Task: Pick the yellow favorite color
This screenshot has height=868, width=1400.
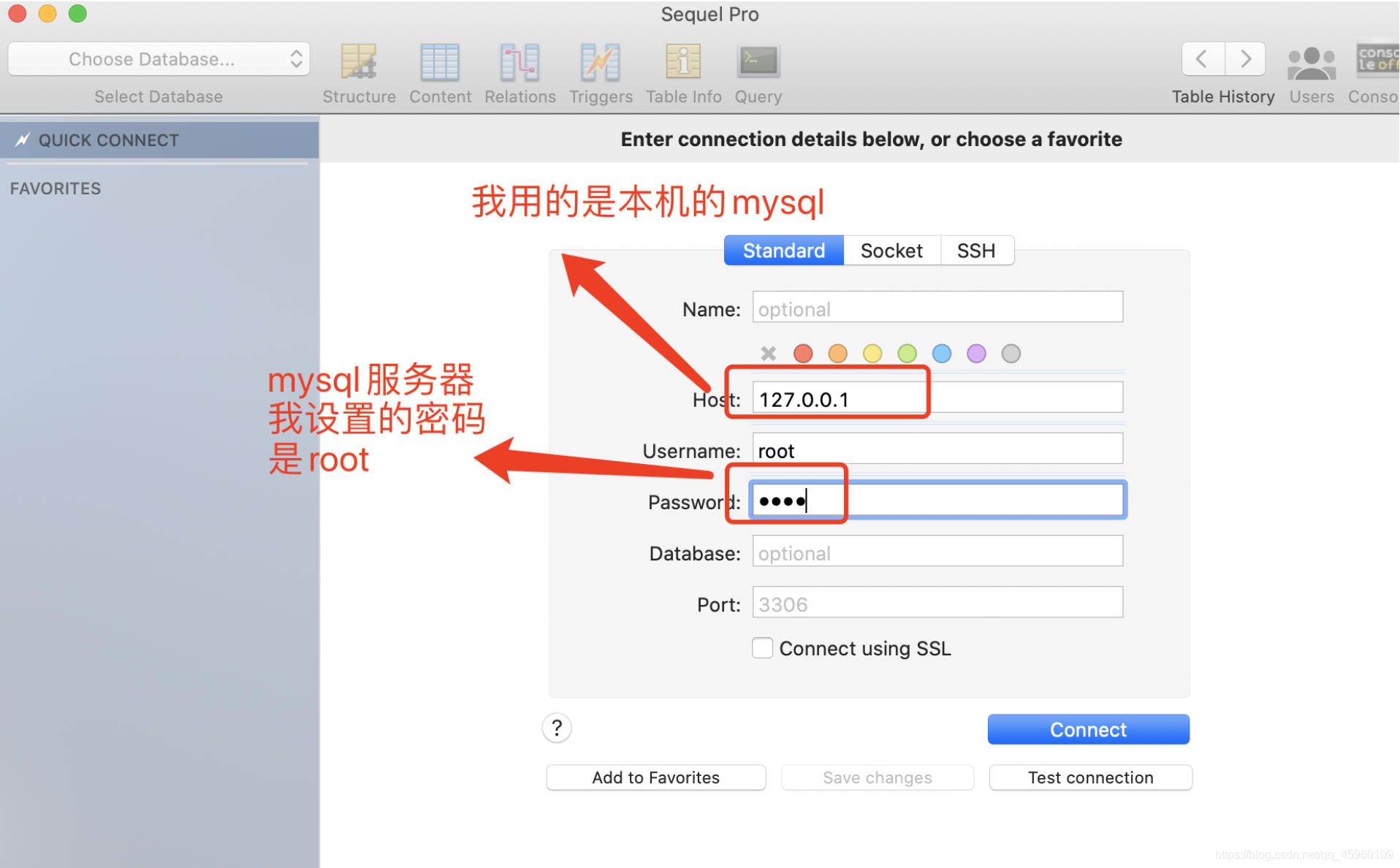Action: click(x=872, y=354)
